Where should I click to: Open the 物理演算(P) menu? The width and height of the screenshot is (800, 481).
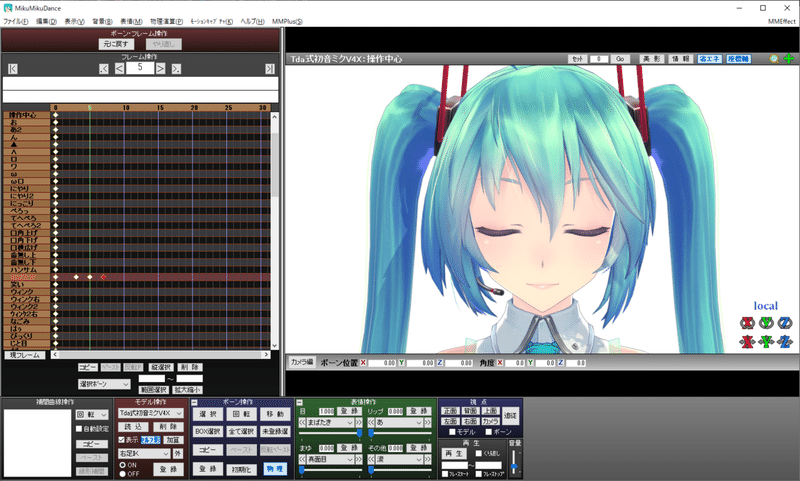pyautogui.click(x=166, y=21)
